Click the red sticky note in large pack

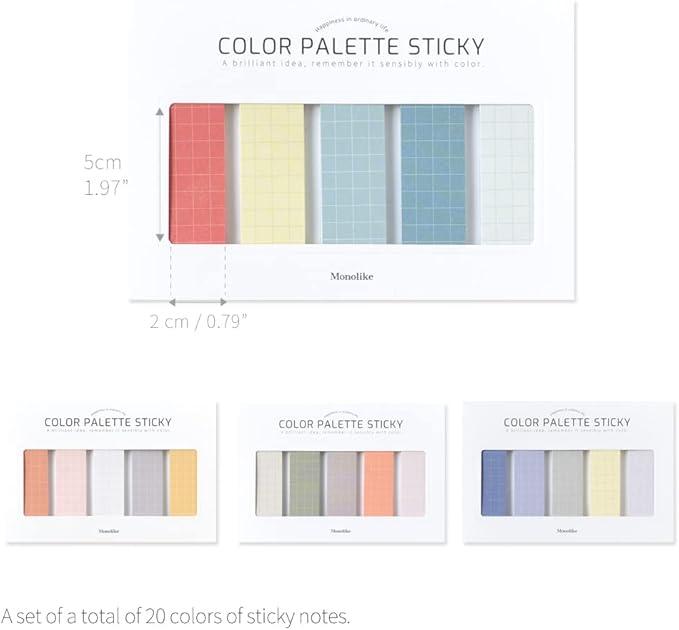point(198,173)
